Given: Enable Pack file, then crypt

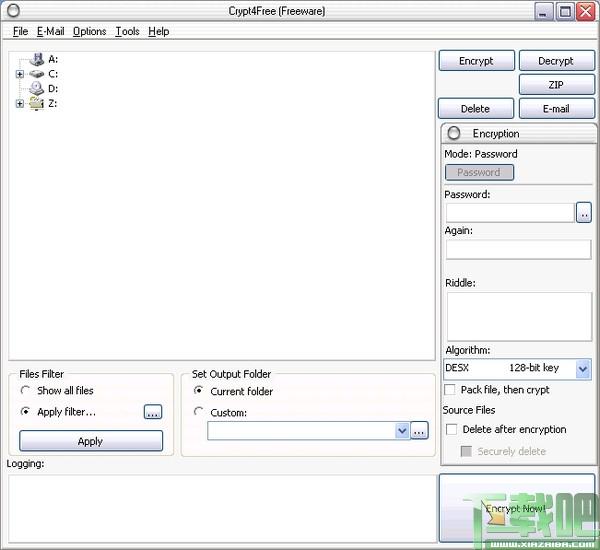Looking at the screenshot, I should pyautogui.click(x=450, y=390).
